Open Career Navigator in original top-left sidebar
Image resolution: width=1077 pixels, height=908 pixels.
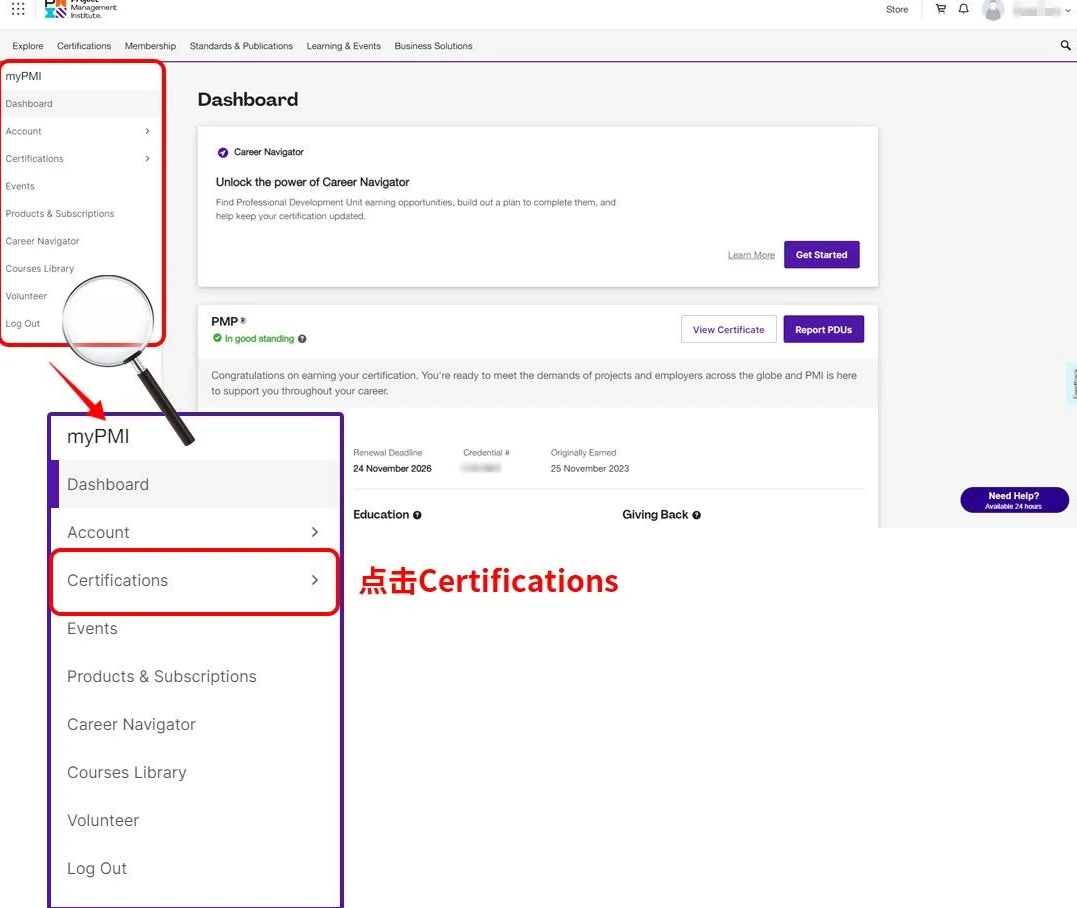coord(42,241)
